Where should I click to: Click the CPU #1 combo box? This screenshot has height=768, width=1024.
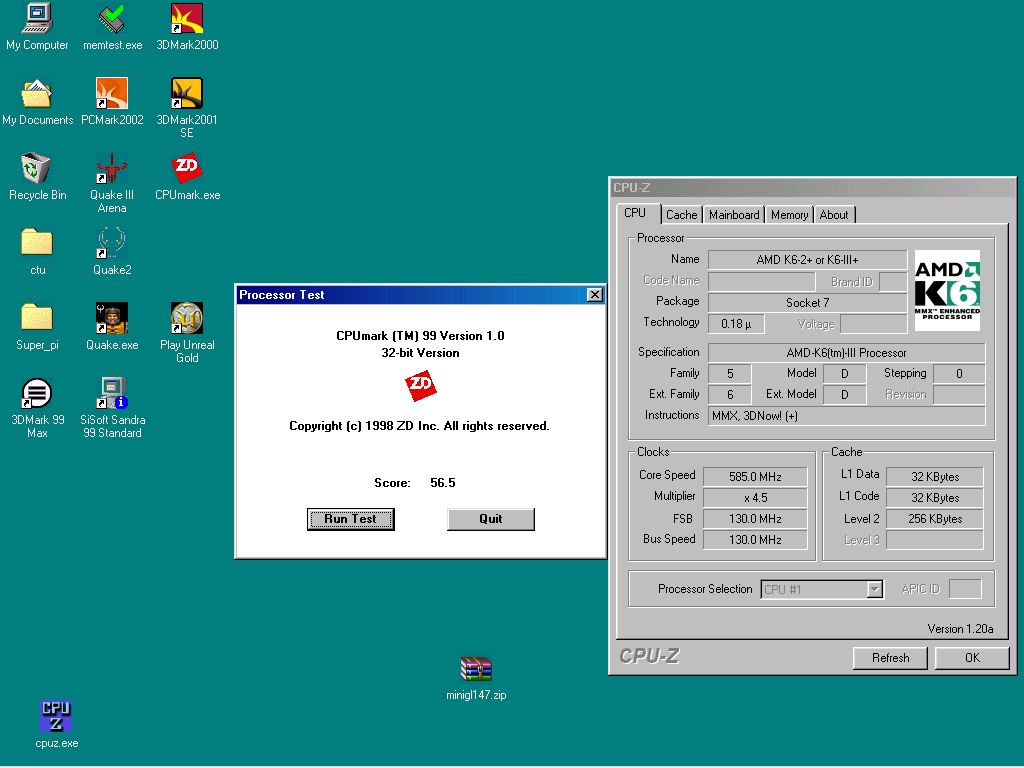tap(822, 589)
